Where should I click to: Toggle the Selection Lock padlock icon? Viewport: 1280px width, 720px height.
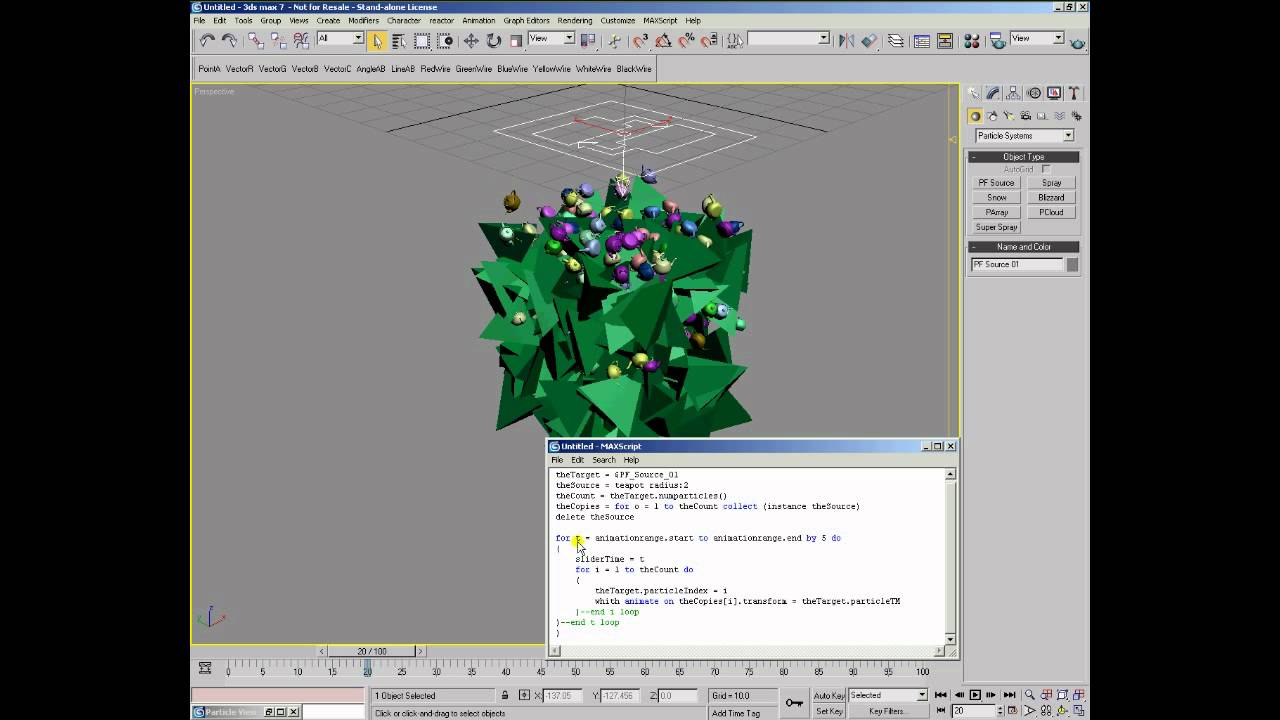coord(505,695)
